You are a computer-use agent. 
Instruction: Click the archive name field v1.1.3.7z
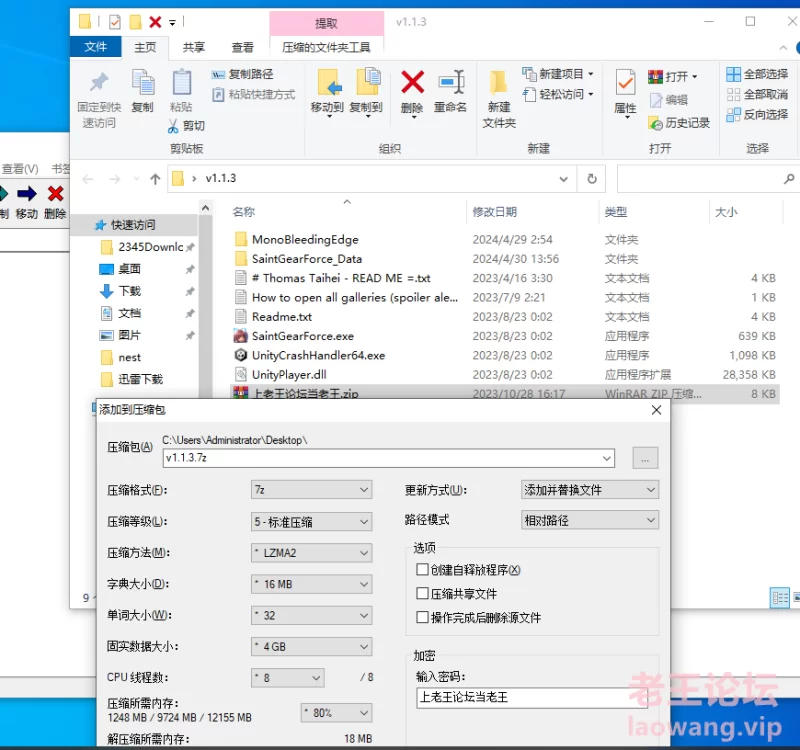[389, 458]
